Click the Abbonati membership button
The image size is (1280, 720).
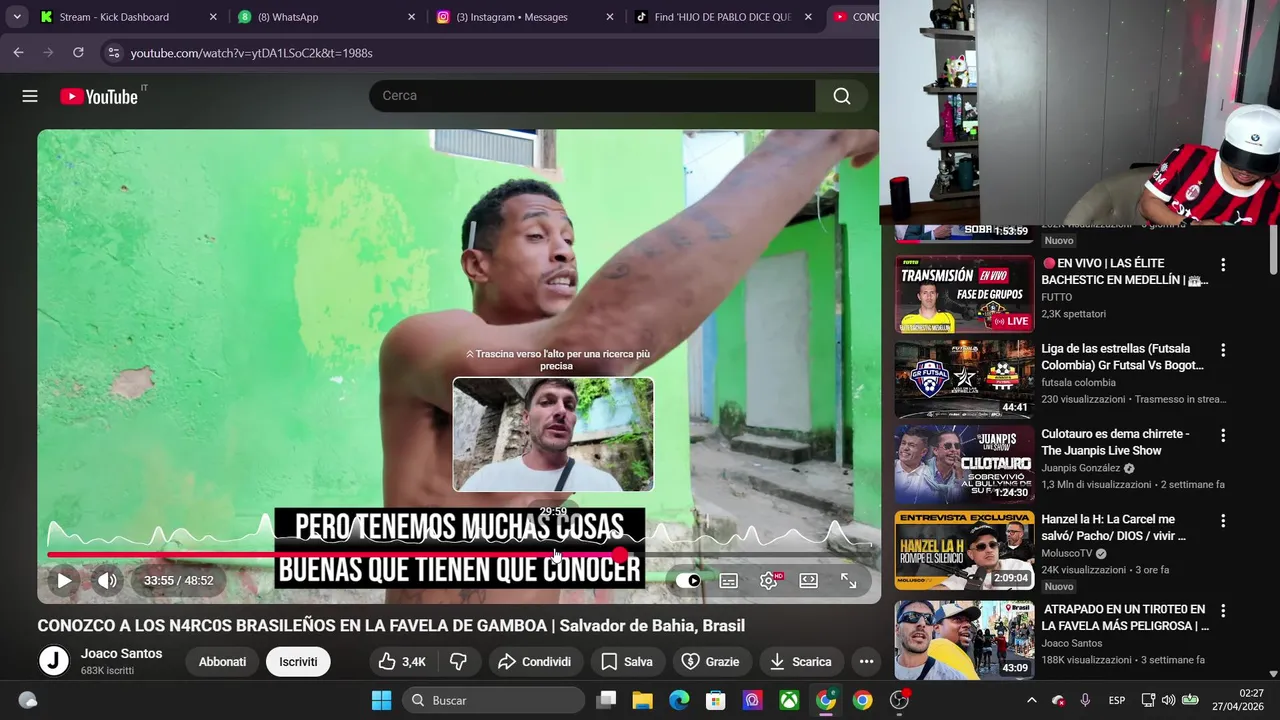(x=222, y=661)
